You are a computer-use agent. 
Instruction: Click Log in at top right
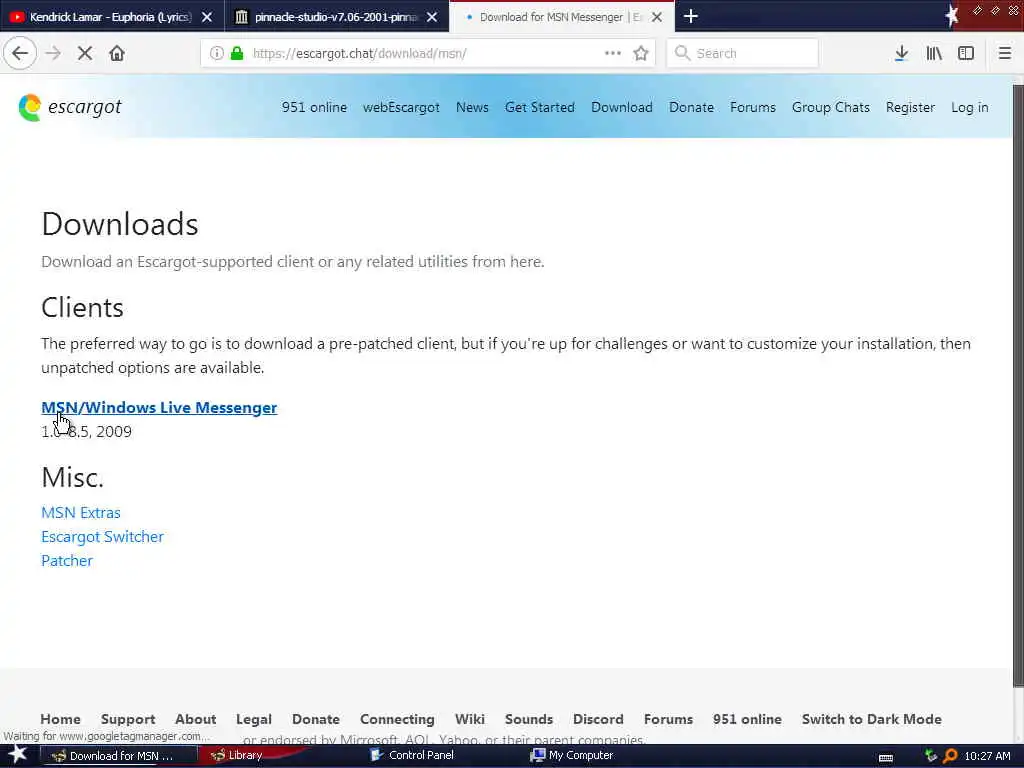(x=970, y=107)
